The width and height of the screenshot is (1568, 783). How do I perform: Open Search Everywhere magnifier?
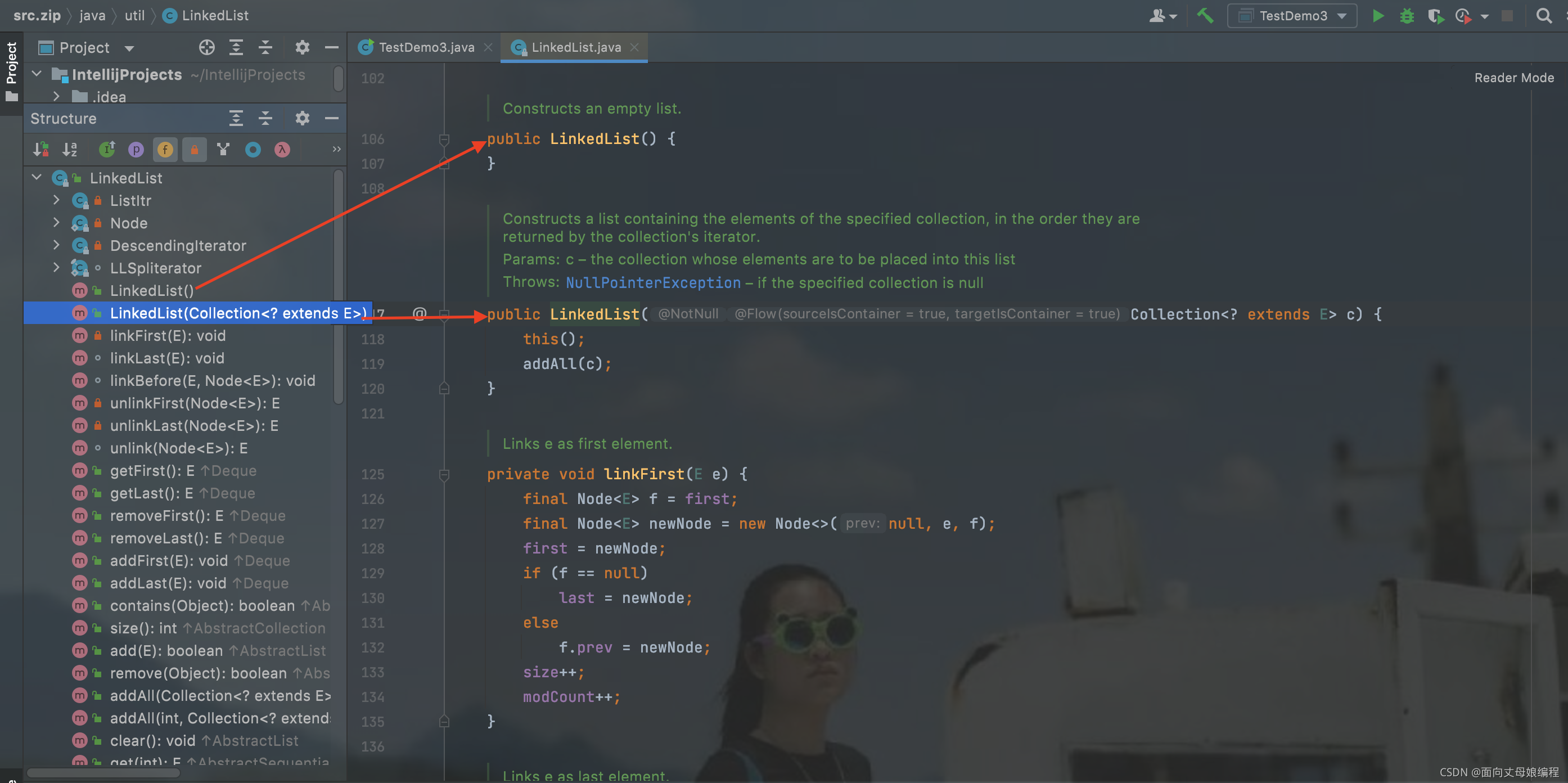click(1543, 16)
